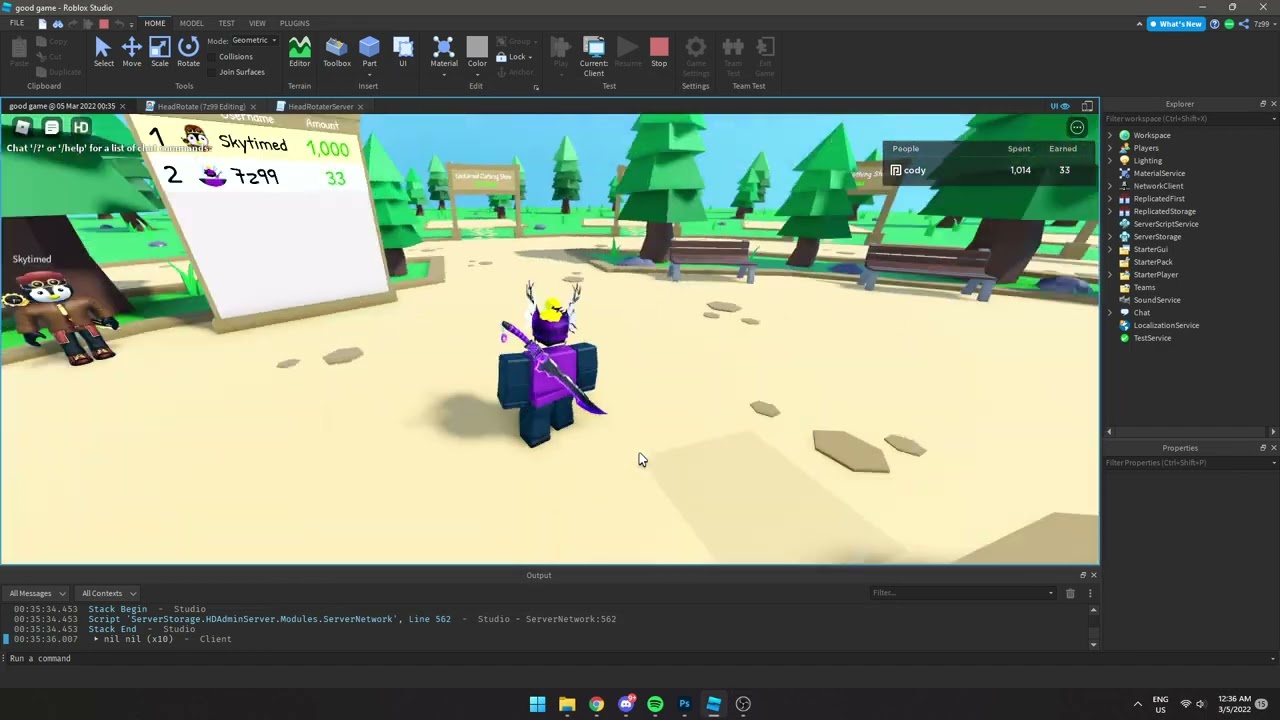Open Google Chrome from taskbar
Image resolution: width=1280 pixels, height=720 pixels.
coord(596,704)
